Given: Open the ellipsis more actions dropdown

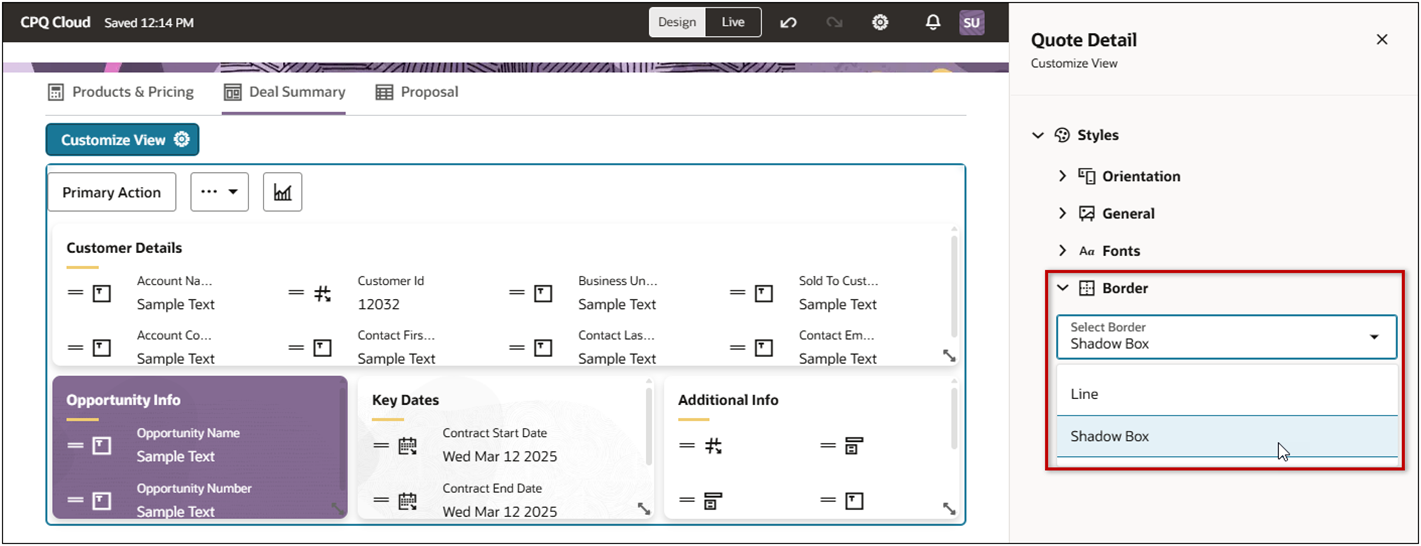Looking at the screenshot, I should point(219,192).
